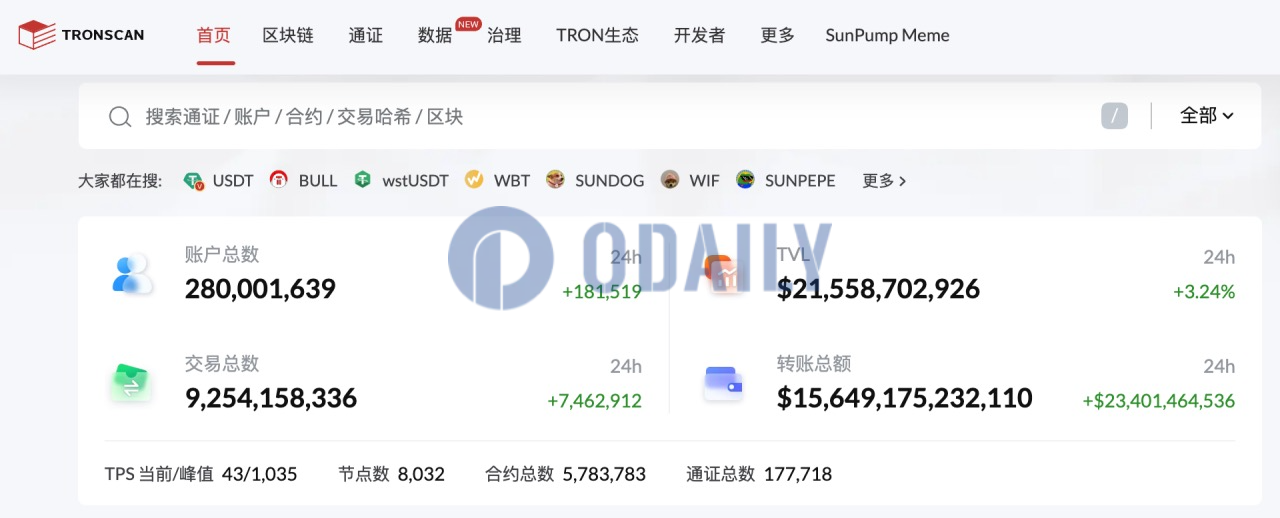This screenshot has width=1280, height=518.
Task: Click the BULL trending search link
Action: [318, 181]
